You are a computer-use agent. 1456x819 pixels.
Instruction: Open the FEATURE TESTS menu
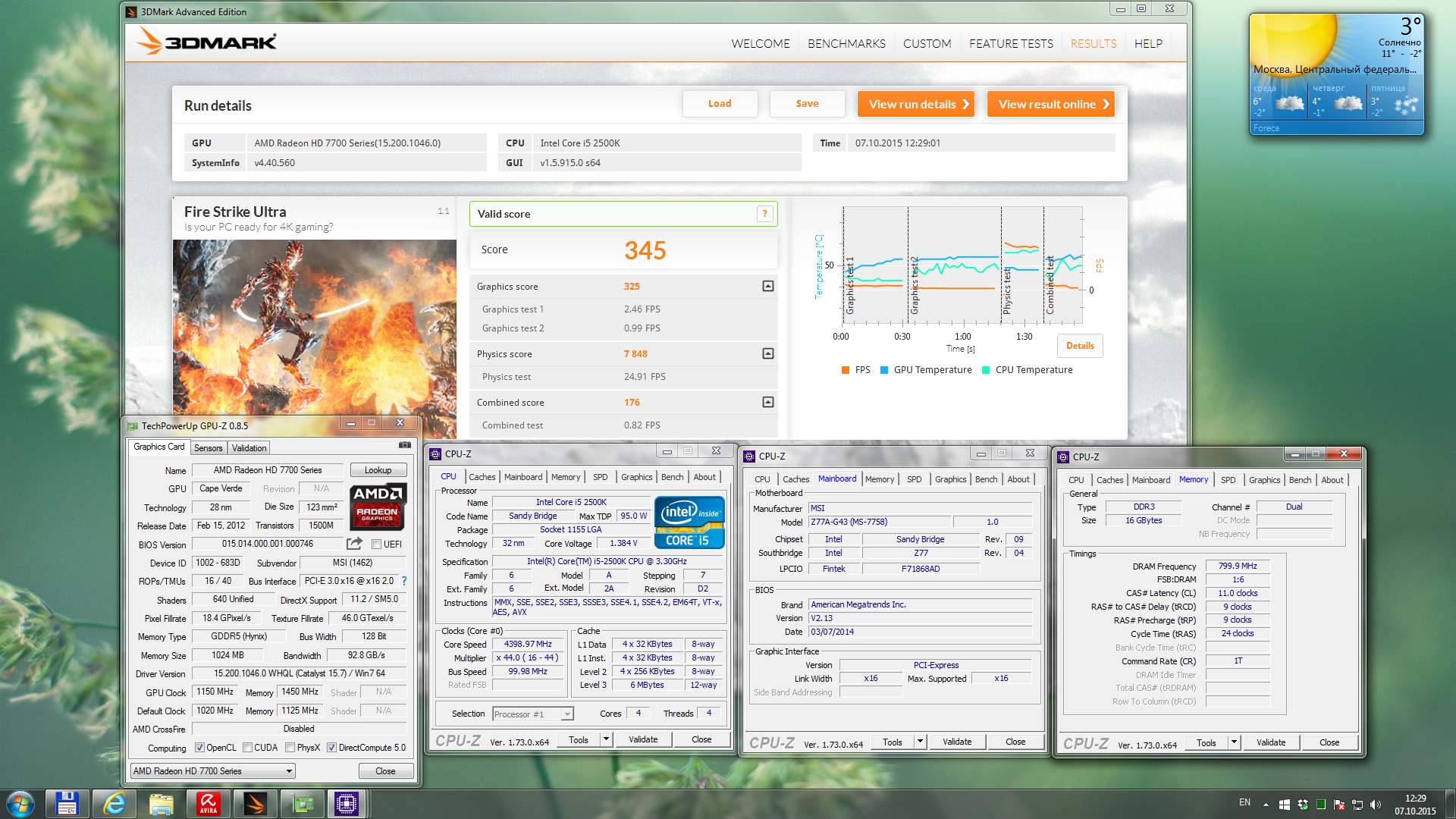[x=1011, y=44]
